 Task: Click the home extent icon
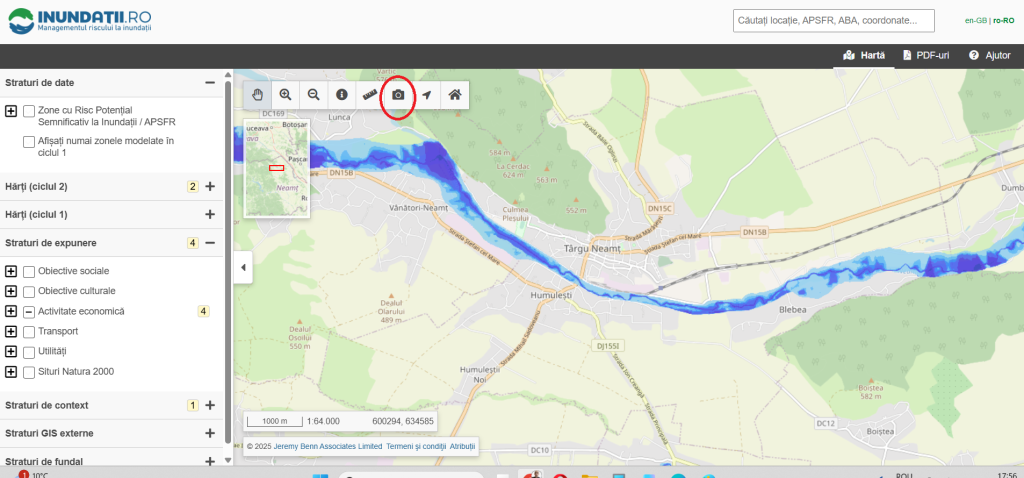tap(455, 95)
